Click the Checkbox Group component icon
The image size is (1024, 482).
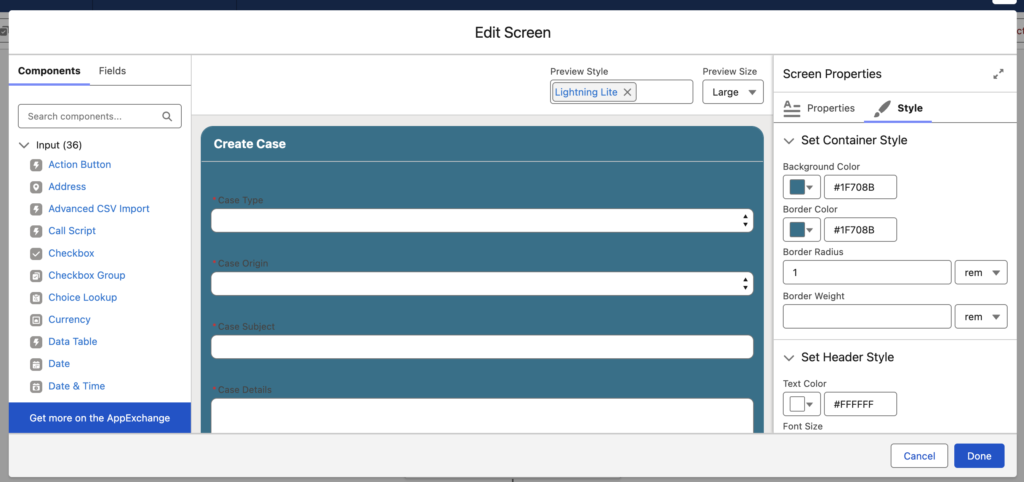pos(36,276)
